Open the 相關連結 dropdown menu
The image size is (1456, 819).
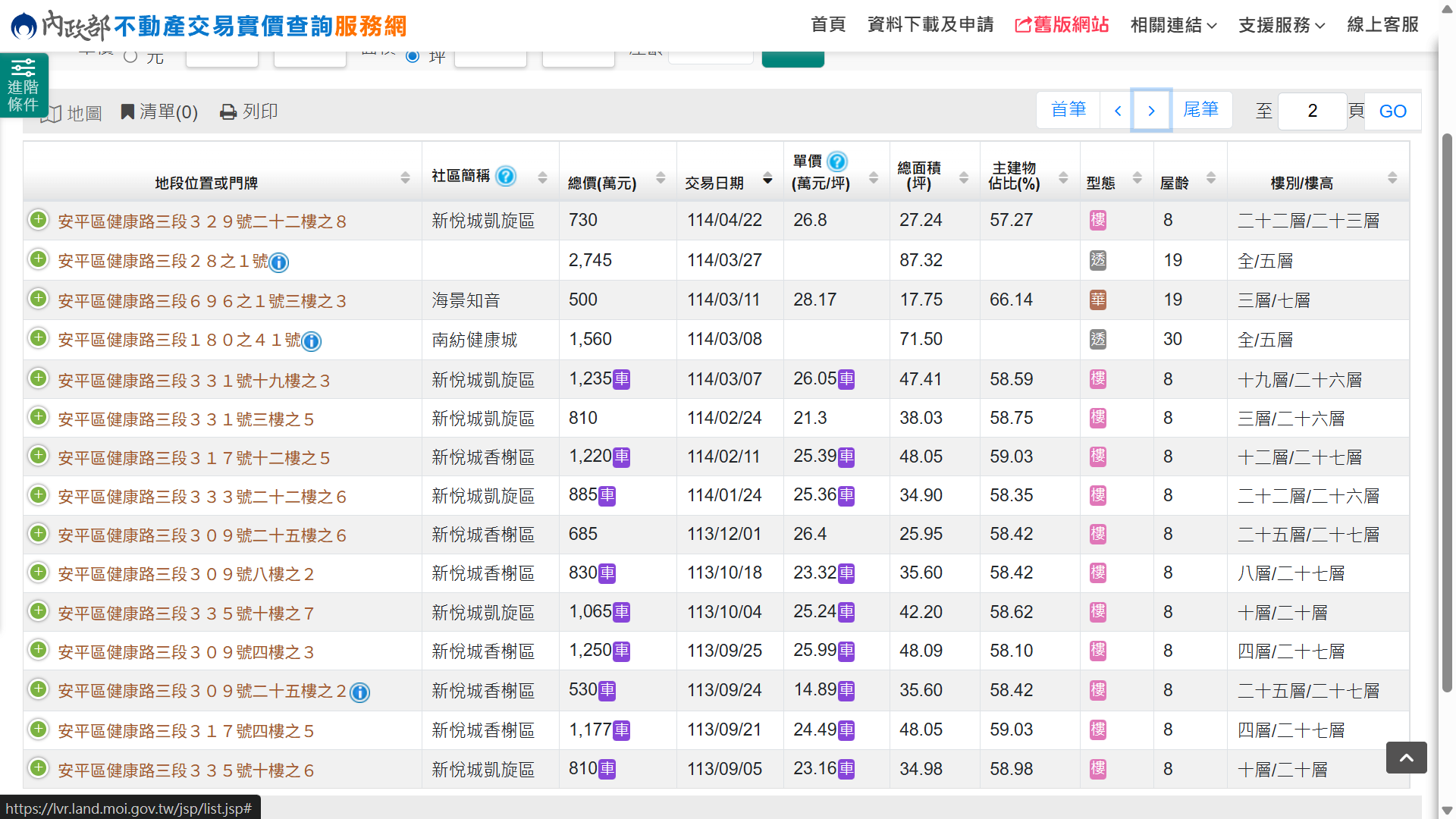click(1173, 25)
